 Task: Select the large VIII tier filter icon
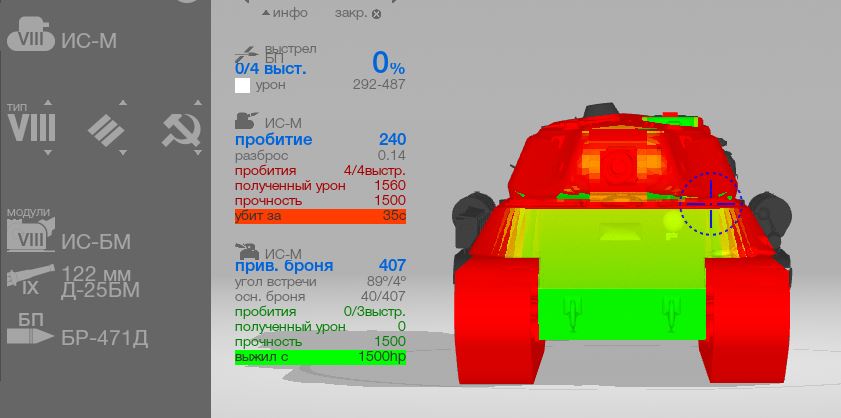click(32, 128)
